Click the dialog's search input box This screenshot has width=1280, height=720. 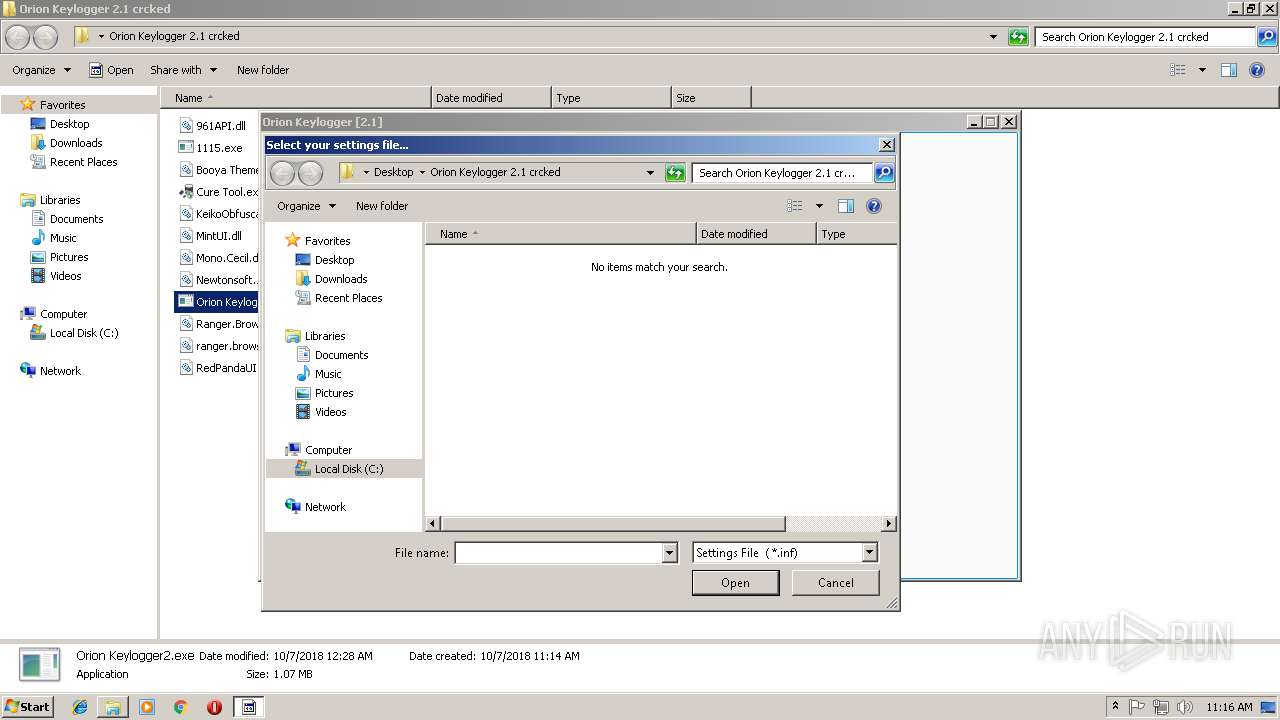[784, 173]
